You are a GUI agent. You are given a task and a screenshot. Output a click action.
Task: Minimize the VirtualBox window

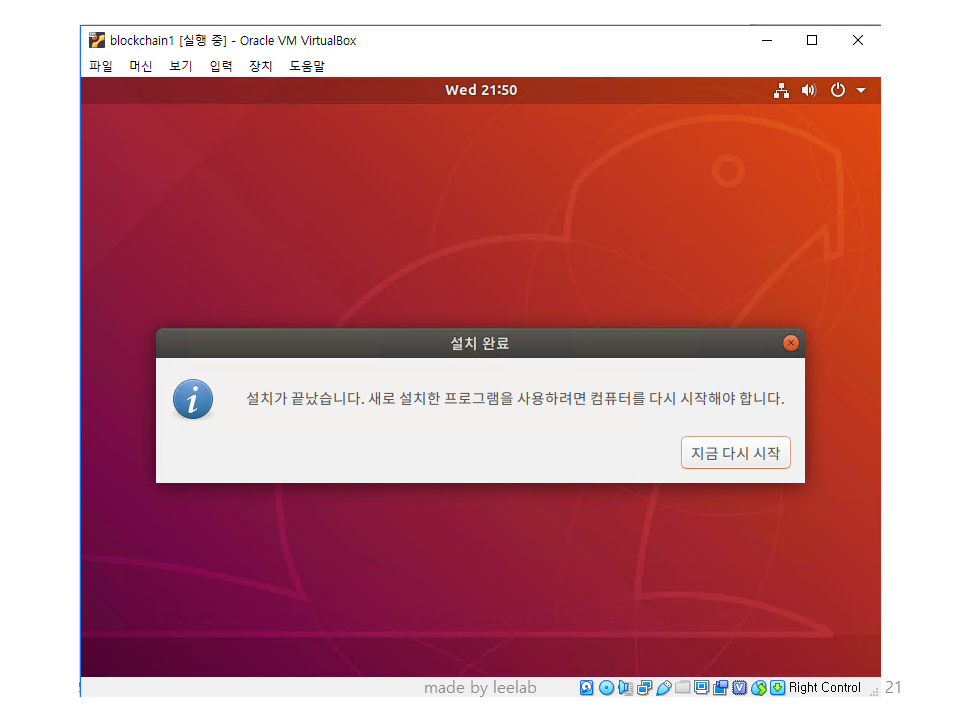(767, 40)
